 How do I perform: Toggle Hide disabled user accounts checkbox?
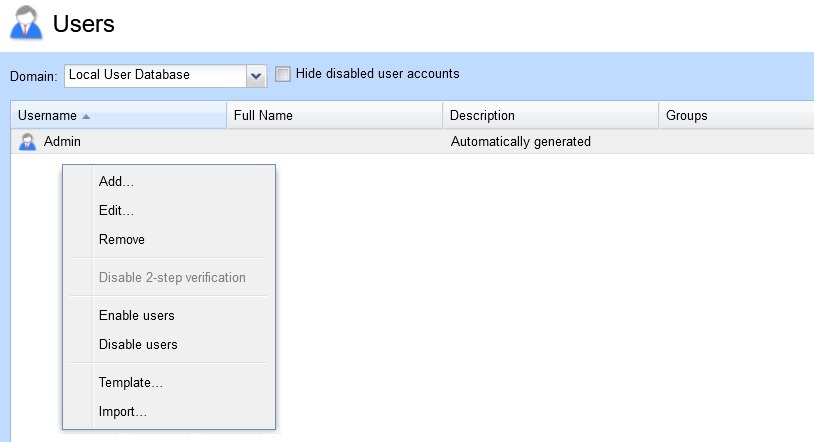(x=283, y=74)
